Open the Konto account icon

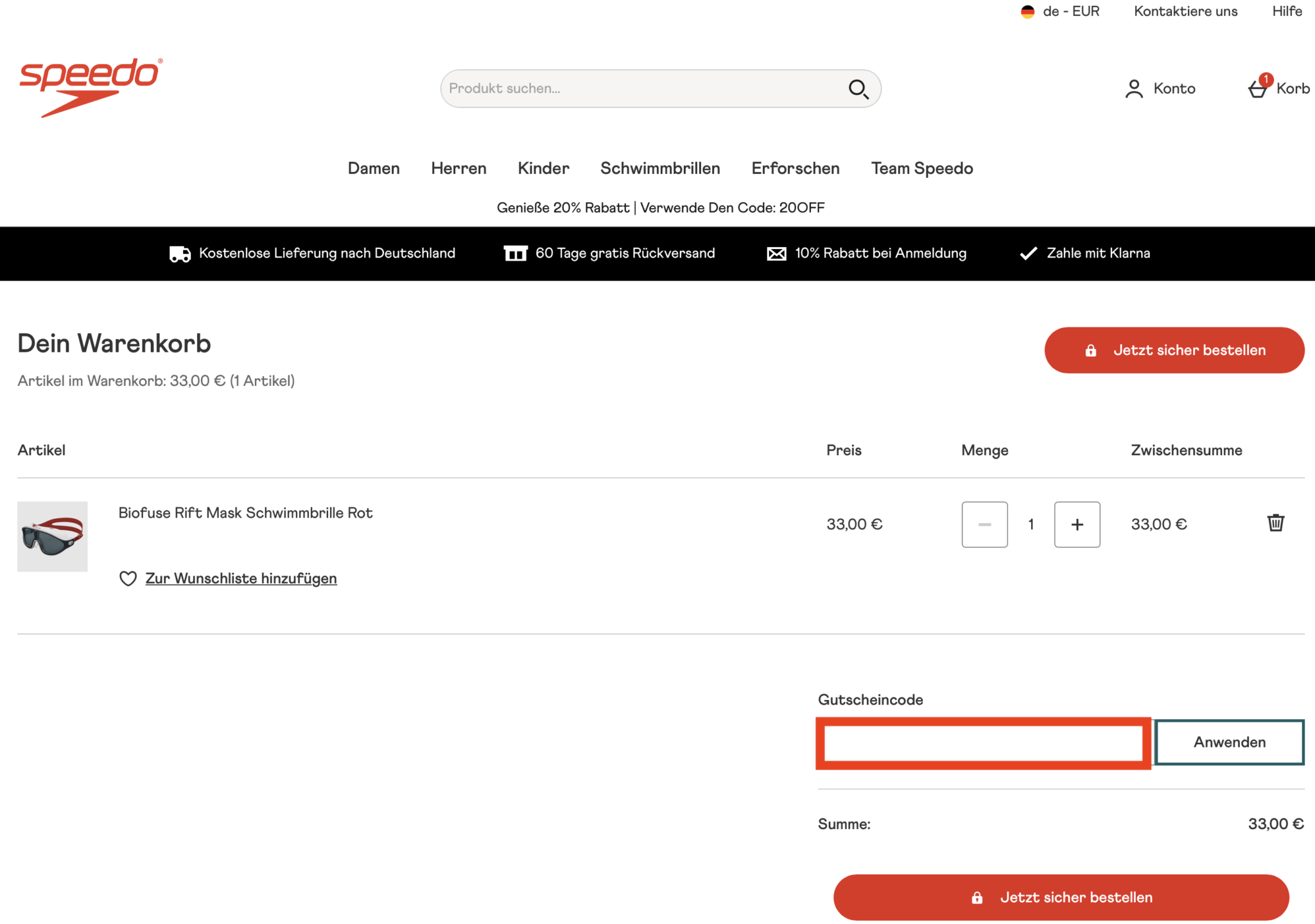1135,89
